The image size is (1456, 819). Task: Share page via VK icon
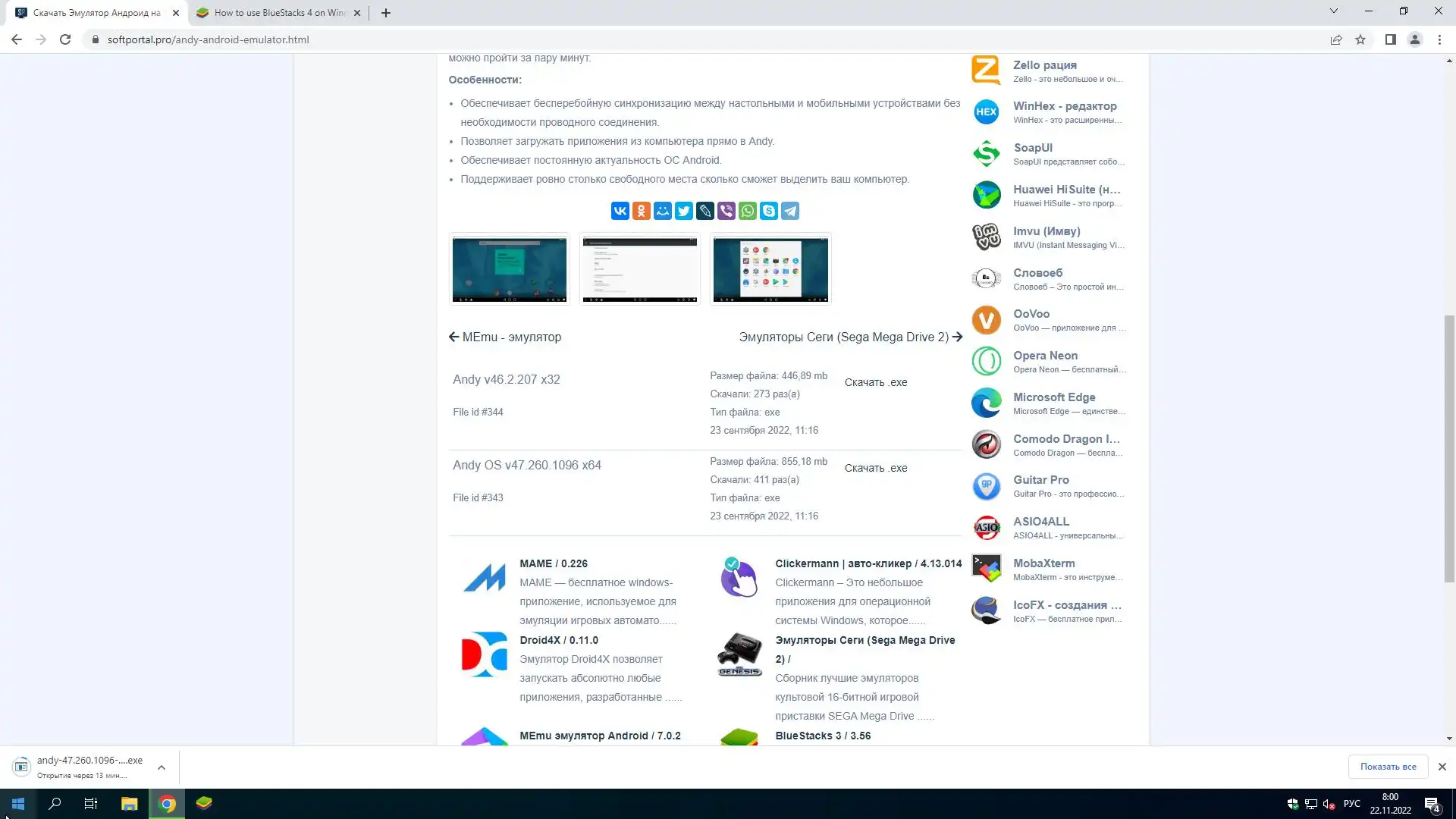pyautogui.click(x=620, y=211)
